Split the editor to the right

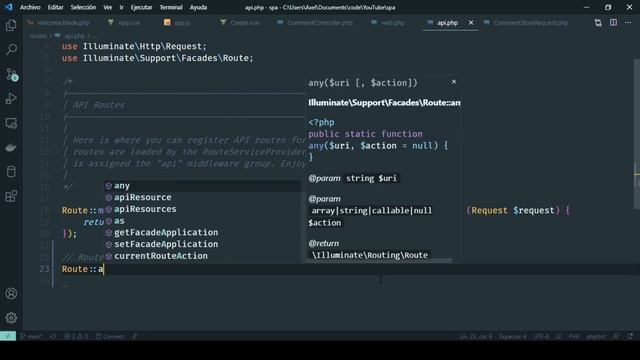(x=613, y=23)
